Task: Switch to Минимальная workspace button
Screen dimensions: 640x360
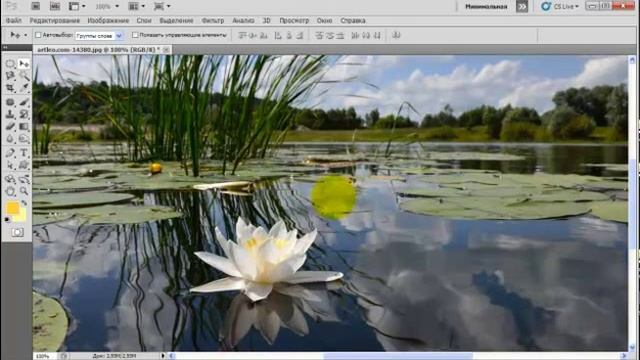Action: pos(486,6)
